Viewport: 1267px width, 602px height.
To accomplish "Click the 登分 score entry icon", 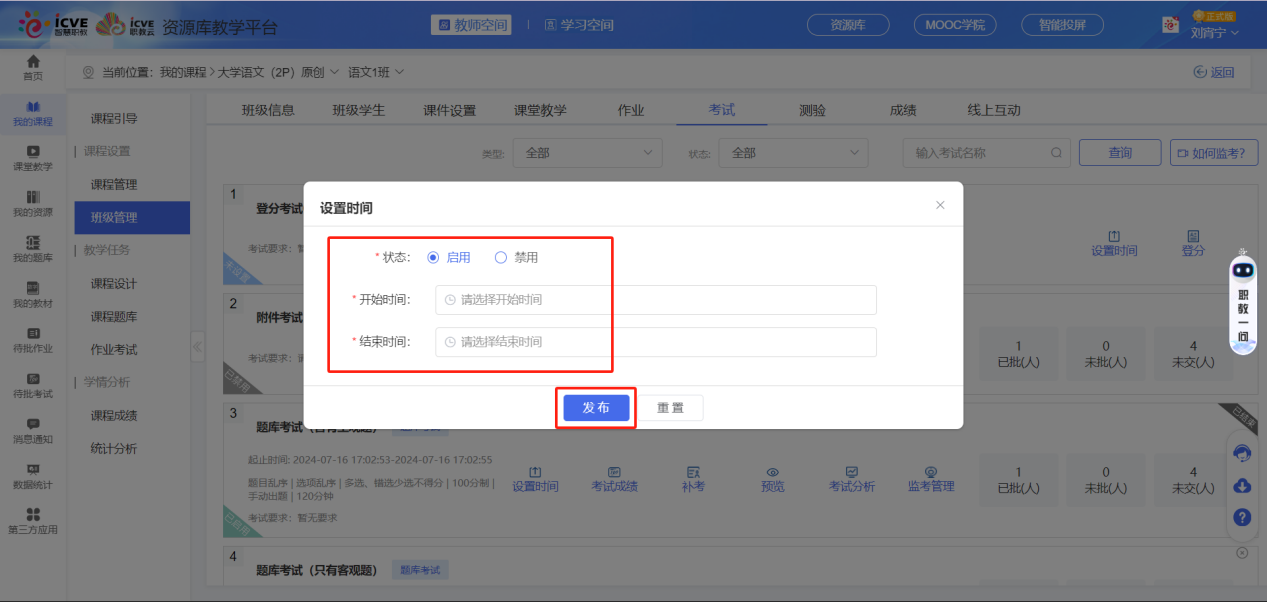I will point(1192,243).
